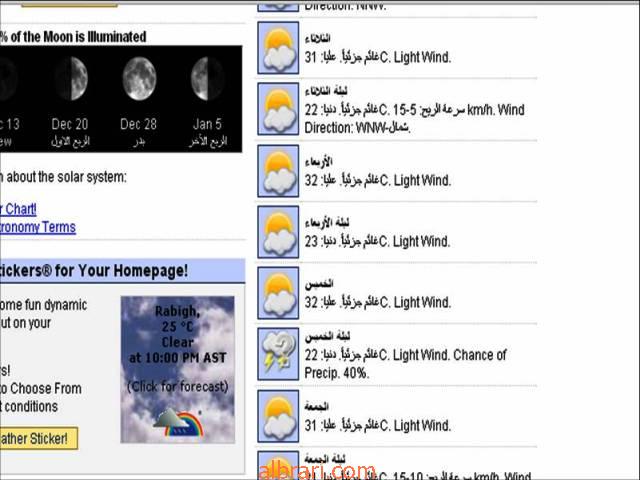The image size is (640, 480).
Task: Click the partly cloudy icon for الخميس
Action: coord(278,293)
